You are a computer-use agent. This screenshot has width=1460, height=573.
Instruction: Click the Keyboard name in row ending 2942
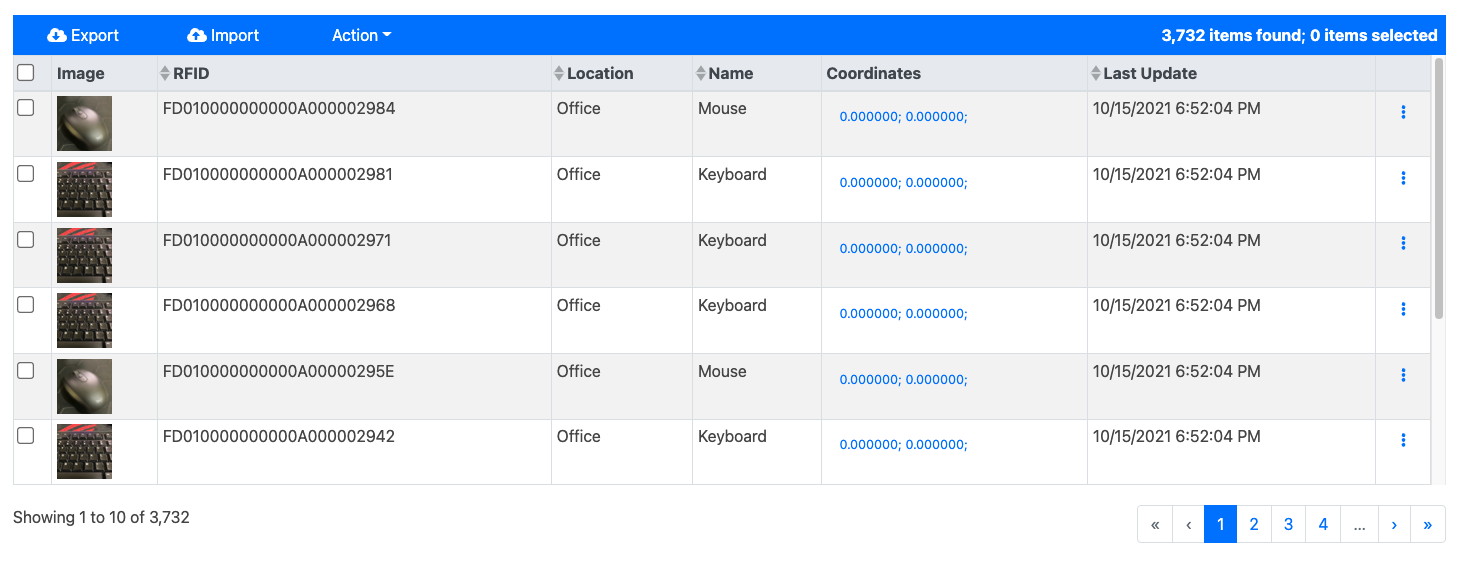[x=732, y=436]
